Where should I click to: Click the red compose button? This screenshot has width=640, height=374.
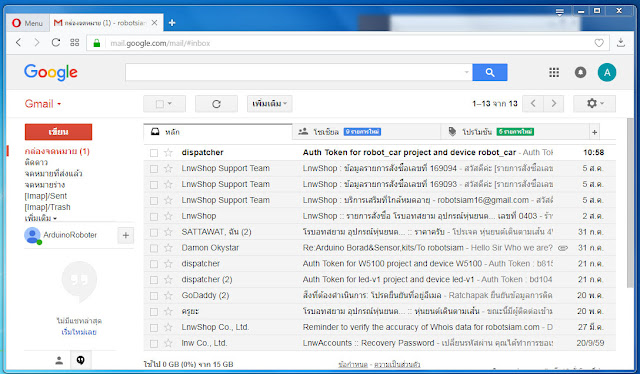click(58, 132)
